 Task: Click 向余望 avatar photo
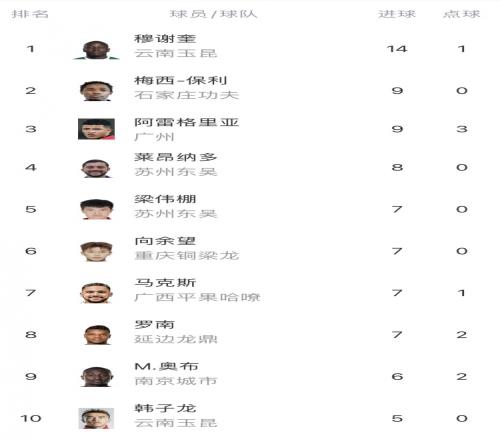click(96, 251)
